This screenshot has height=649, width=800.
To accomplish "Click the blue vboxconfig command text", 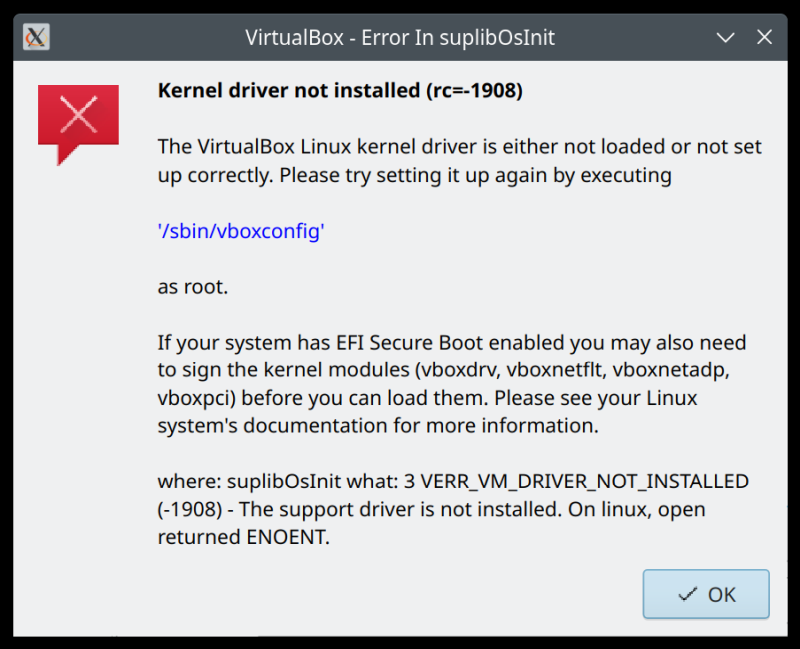I will [240, 231].
